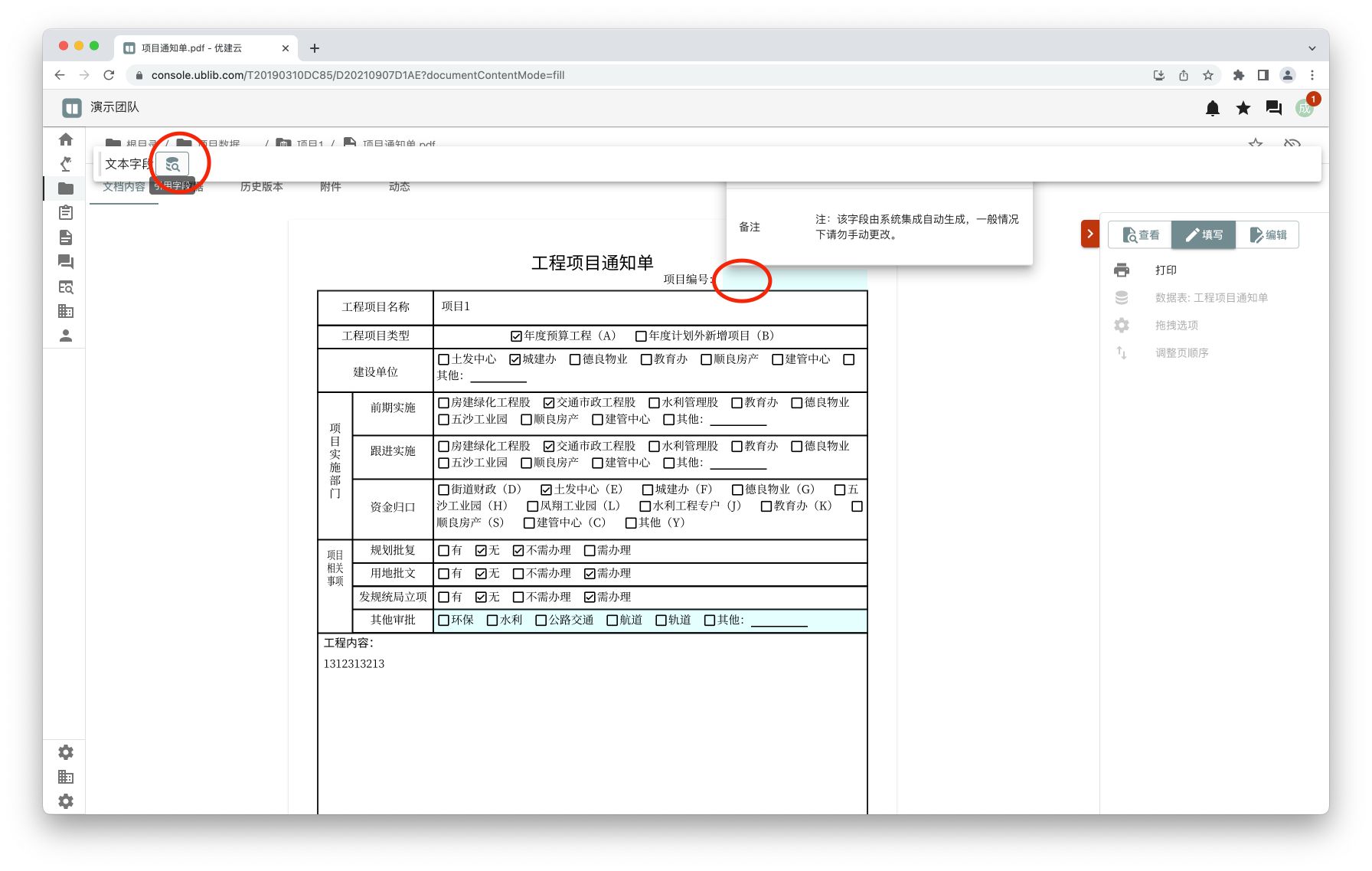This screenshot has height=871, width=1372.
Task: Open the upper gear settings icon at sidebar bottom
Action: coord(66,752)
